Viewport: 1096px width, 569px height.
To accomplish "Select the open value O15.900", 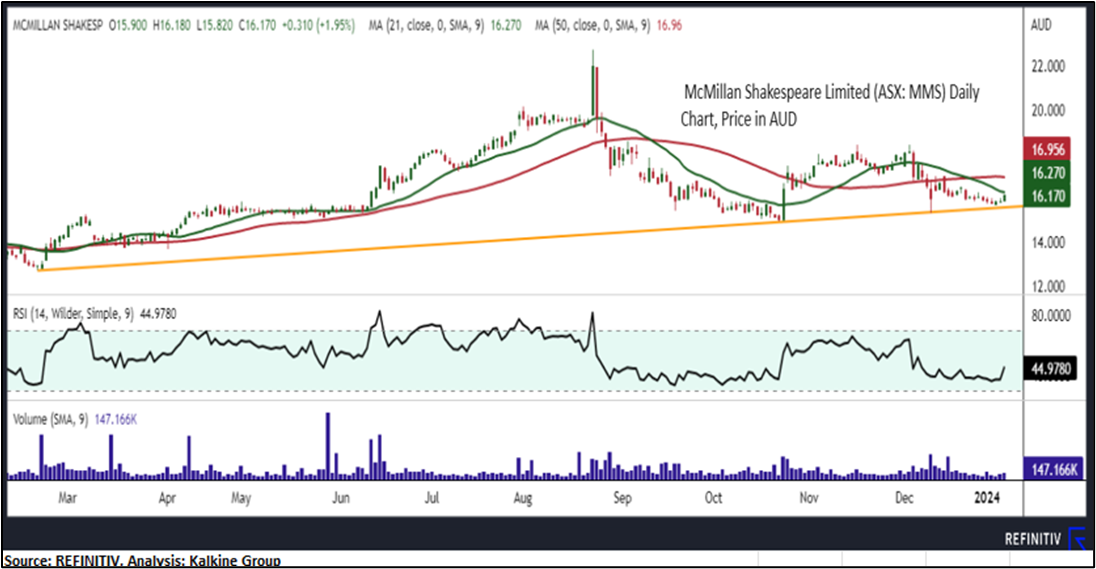I will pos(128,26).
